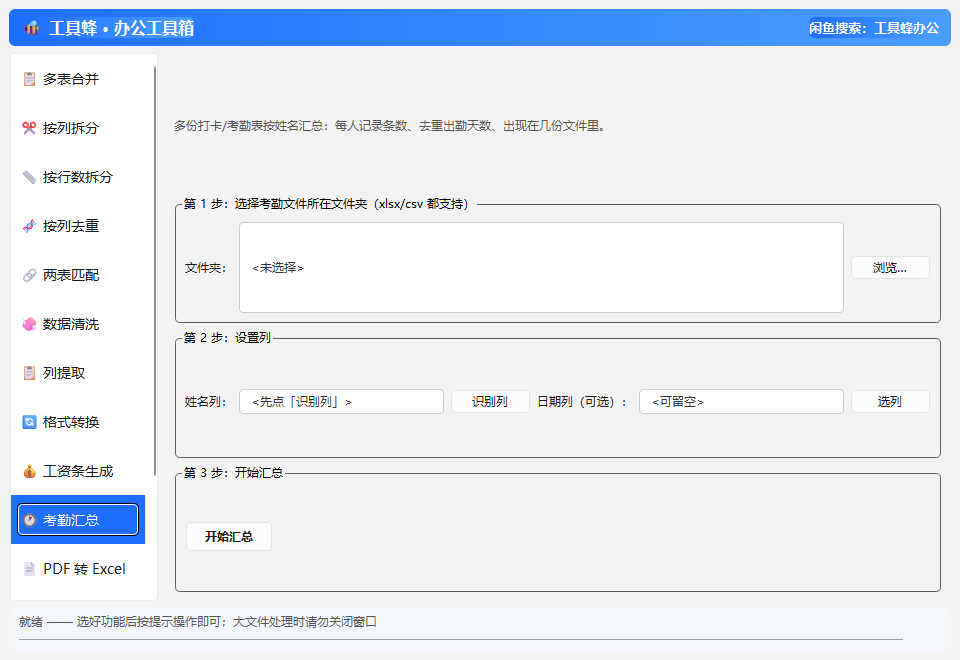Select the highlighted 考勤汇总 item
This screenshot has height=660, width=960.
(x=78, y=520)
